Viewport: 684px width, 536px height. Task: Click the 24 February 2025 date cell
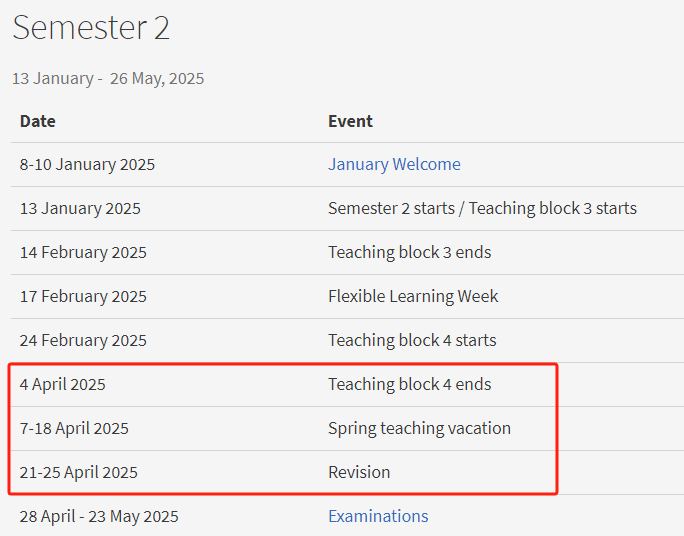point(83,341)
